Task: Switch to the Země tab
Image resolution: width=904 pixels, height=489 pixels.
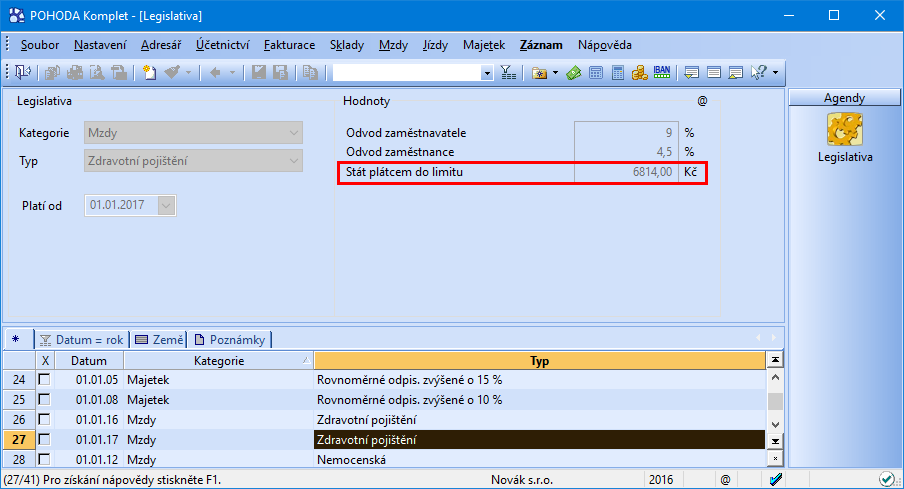Action: [159, 340]
